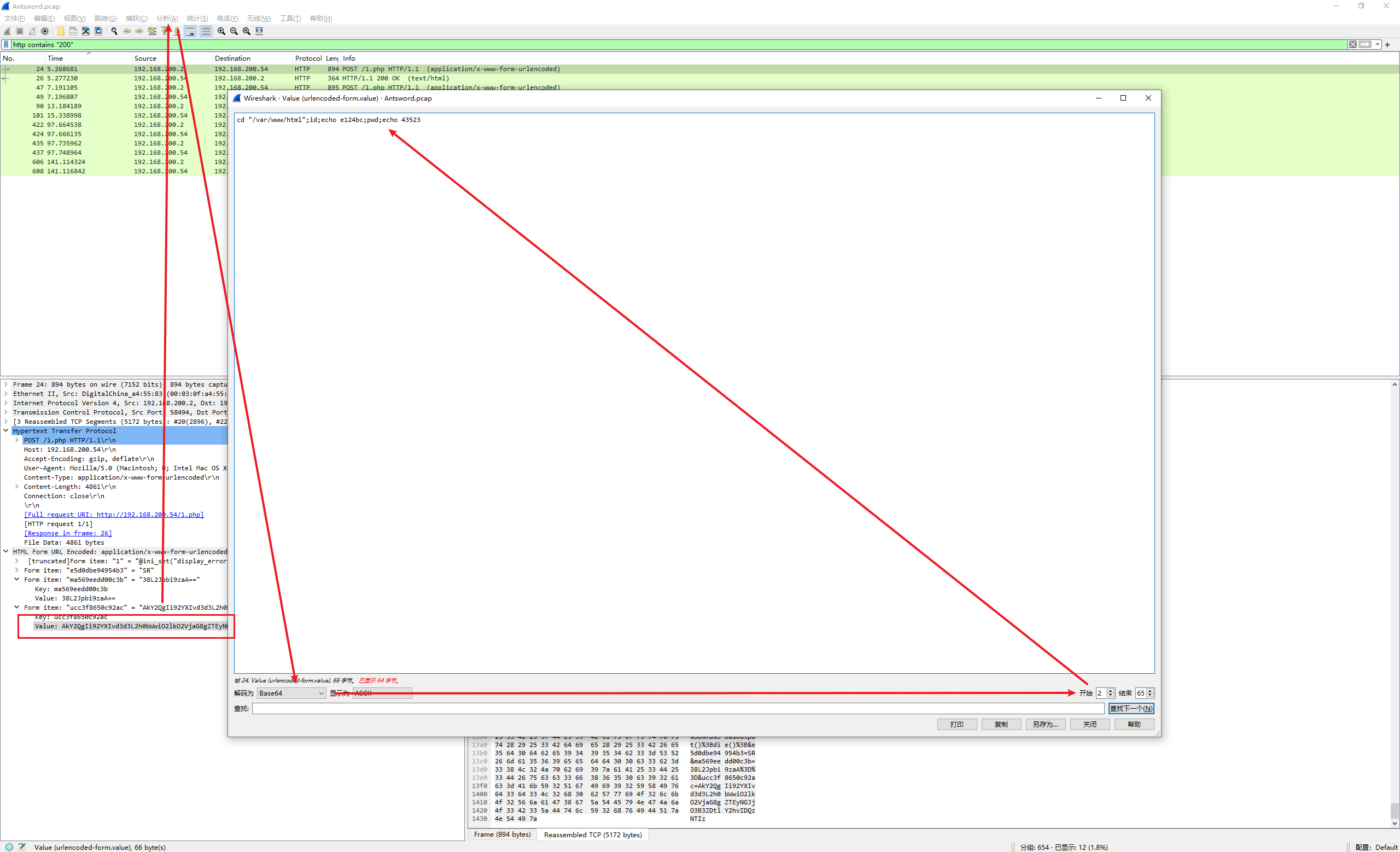
Task: Open capture options gear icon
Action: click(x=45, y=31)
